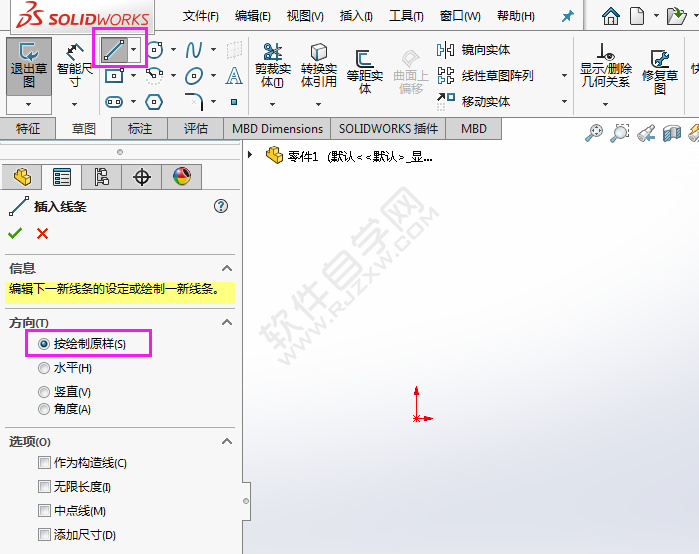Open the ConfigurationManager tab
The height and width of the screenshot is (554, 699).
point(102,177)
